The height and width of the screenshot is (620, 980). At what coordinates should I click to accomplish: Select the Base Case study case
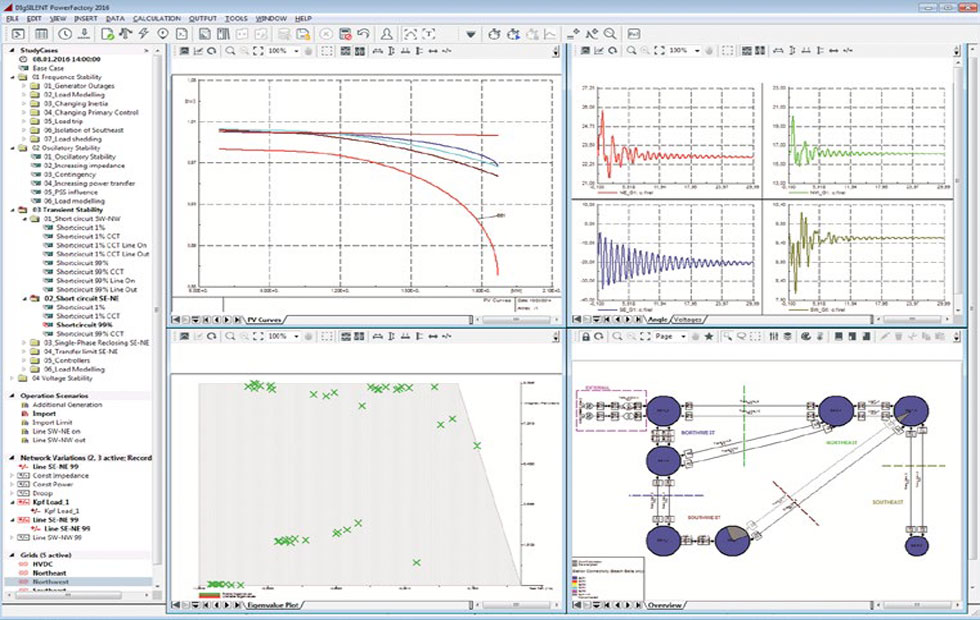coord(48,68)
